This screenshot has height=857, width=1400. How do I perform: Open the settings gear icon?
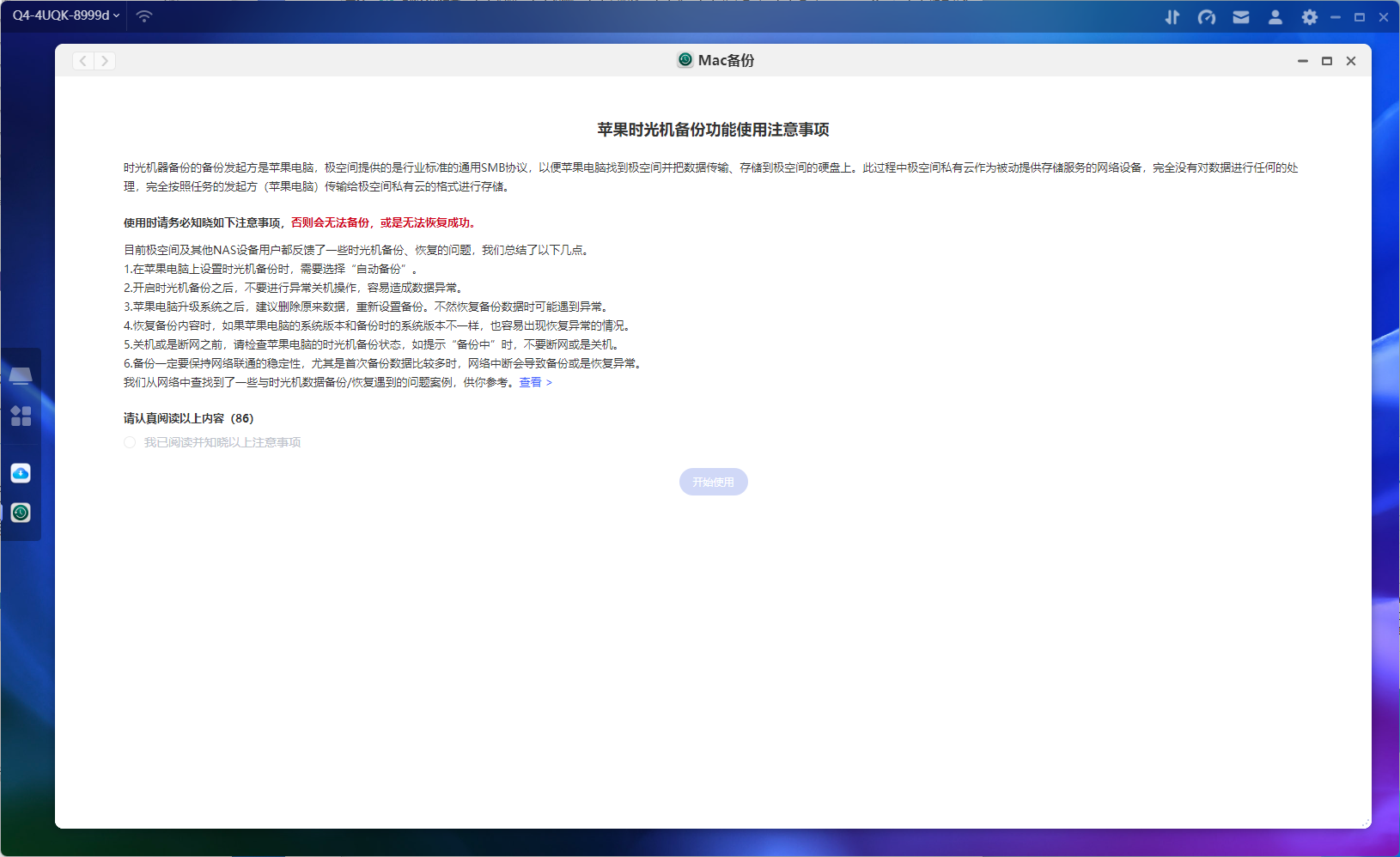(1309, 17)
